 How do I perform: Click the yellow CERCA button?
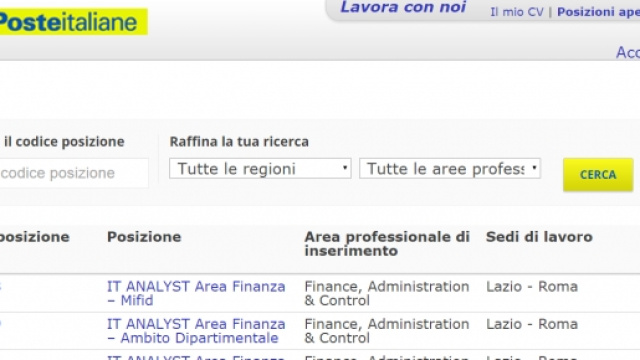598,175
